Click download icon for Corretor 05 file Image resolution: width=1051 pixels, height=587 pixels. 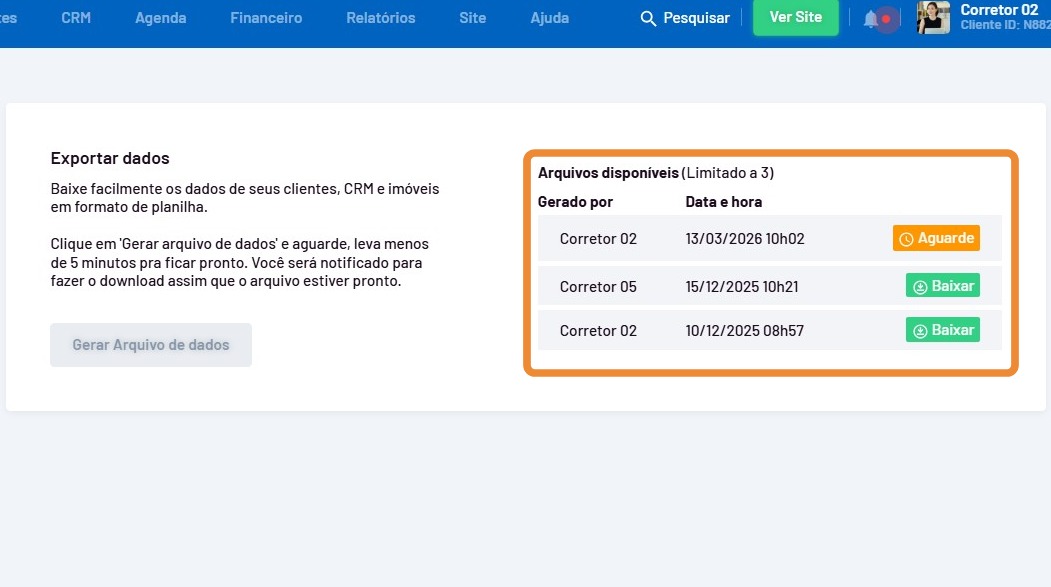click(919, 287)
